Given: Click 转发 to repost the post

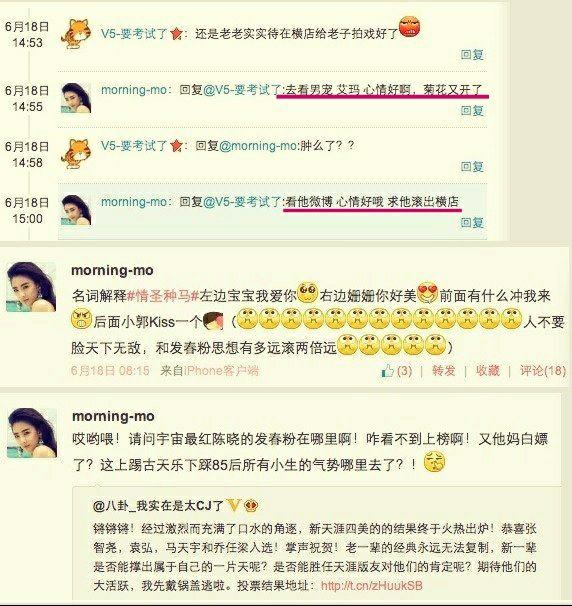Looking at the screenshot, I should coord(443,371).
